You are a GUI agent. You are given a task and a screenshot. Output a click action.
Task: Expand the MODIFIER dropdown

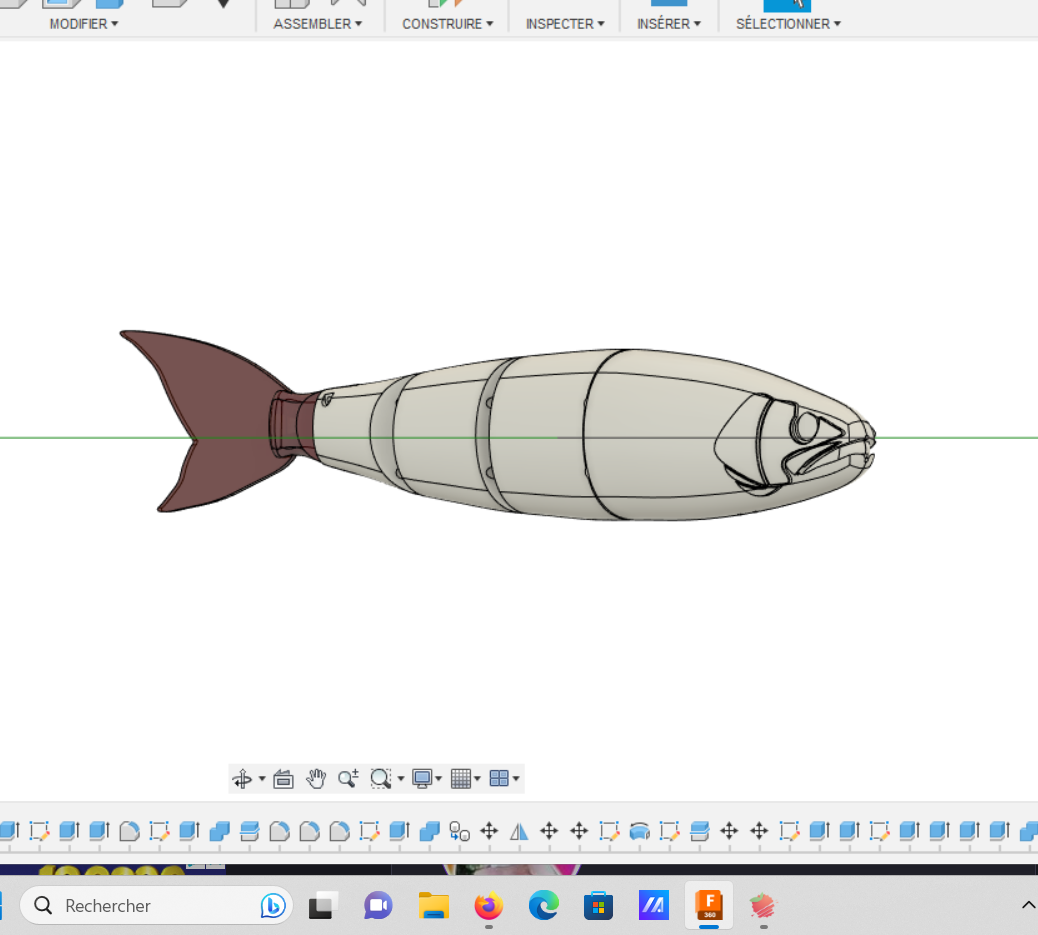84,23
